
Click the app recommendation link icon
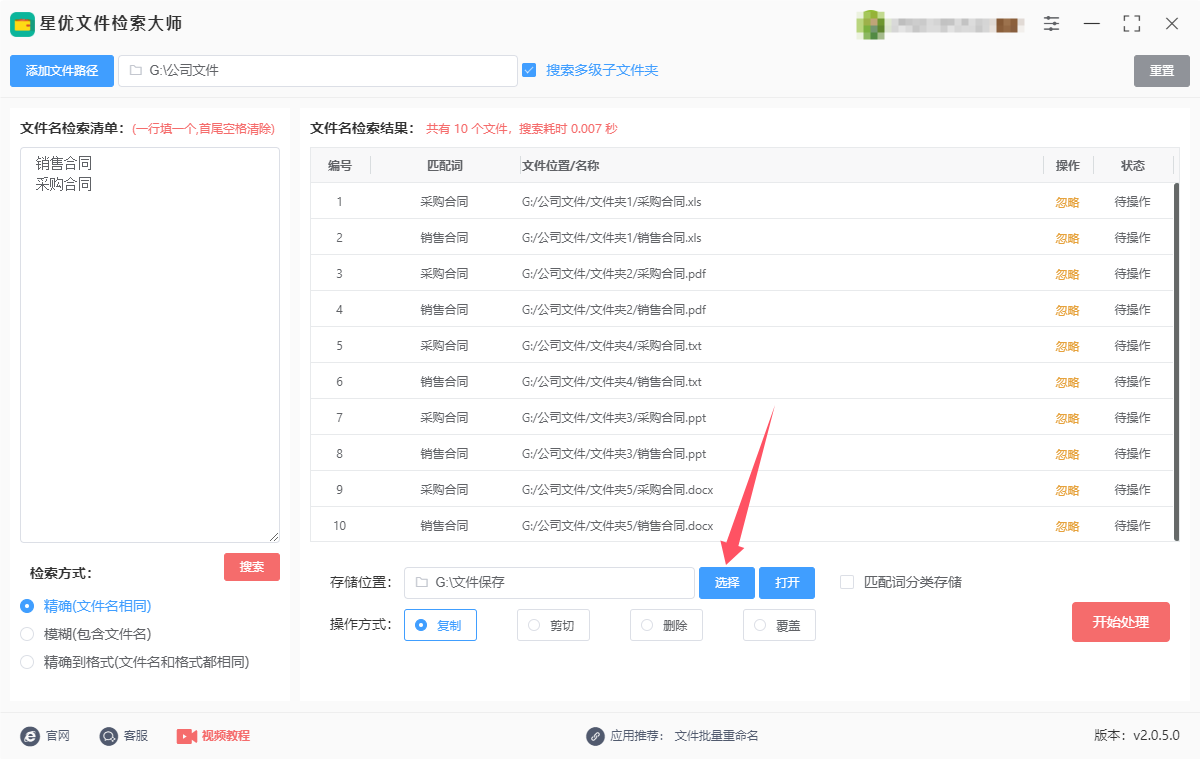click(596, 736)
